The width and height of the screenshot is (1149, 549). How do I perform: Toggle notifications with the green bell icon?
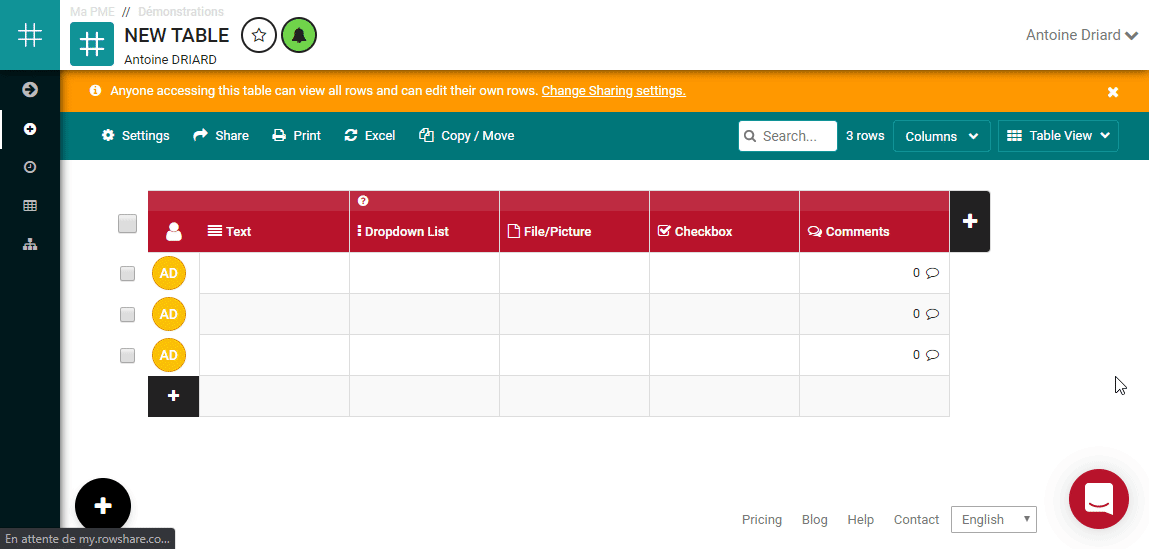click(x=299, y=35)
